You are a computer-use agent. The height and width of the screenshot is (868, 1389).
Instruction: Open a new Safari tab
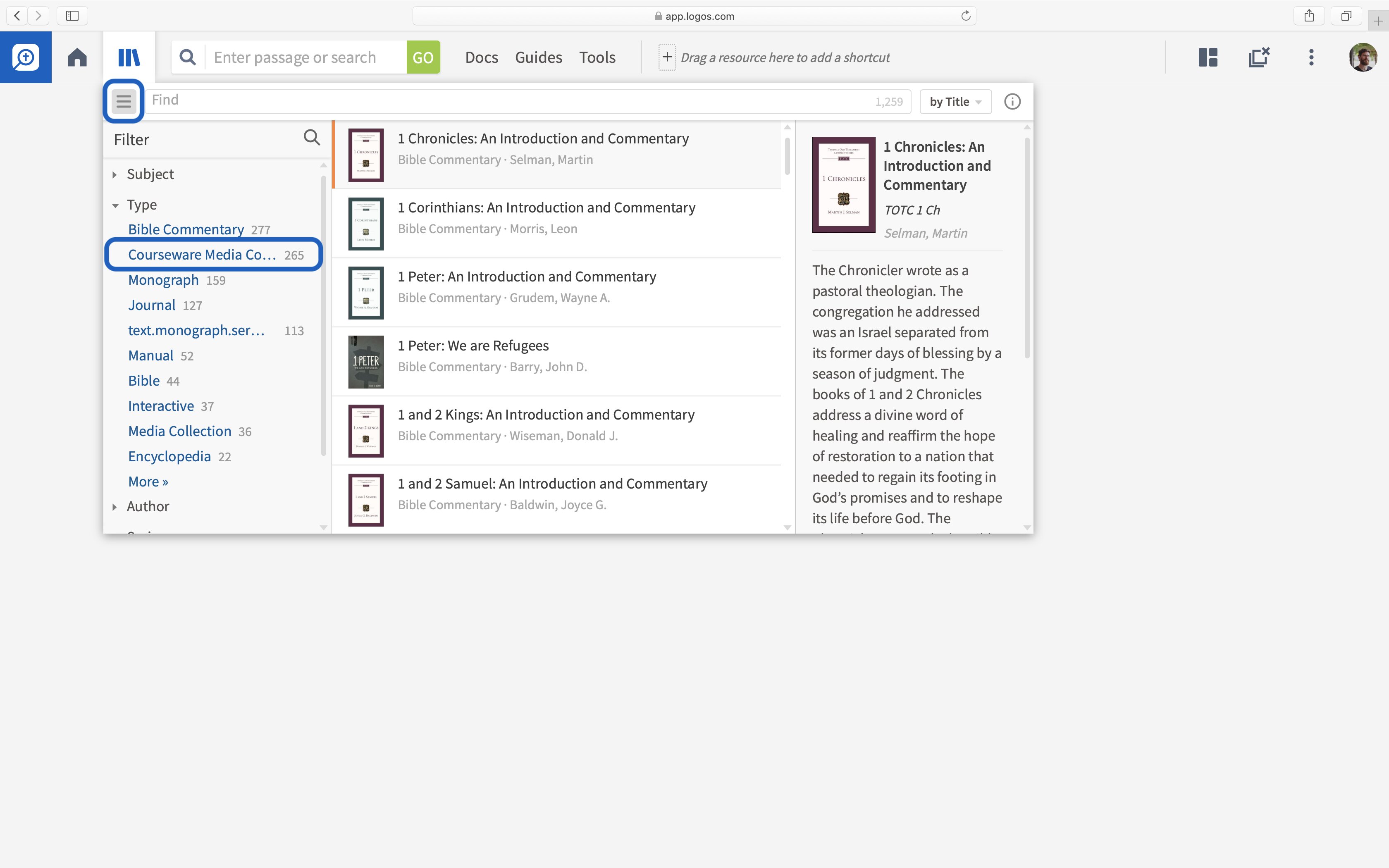tap(1378, 21)
